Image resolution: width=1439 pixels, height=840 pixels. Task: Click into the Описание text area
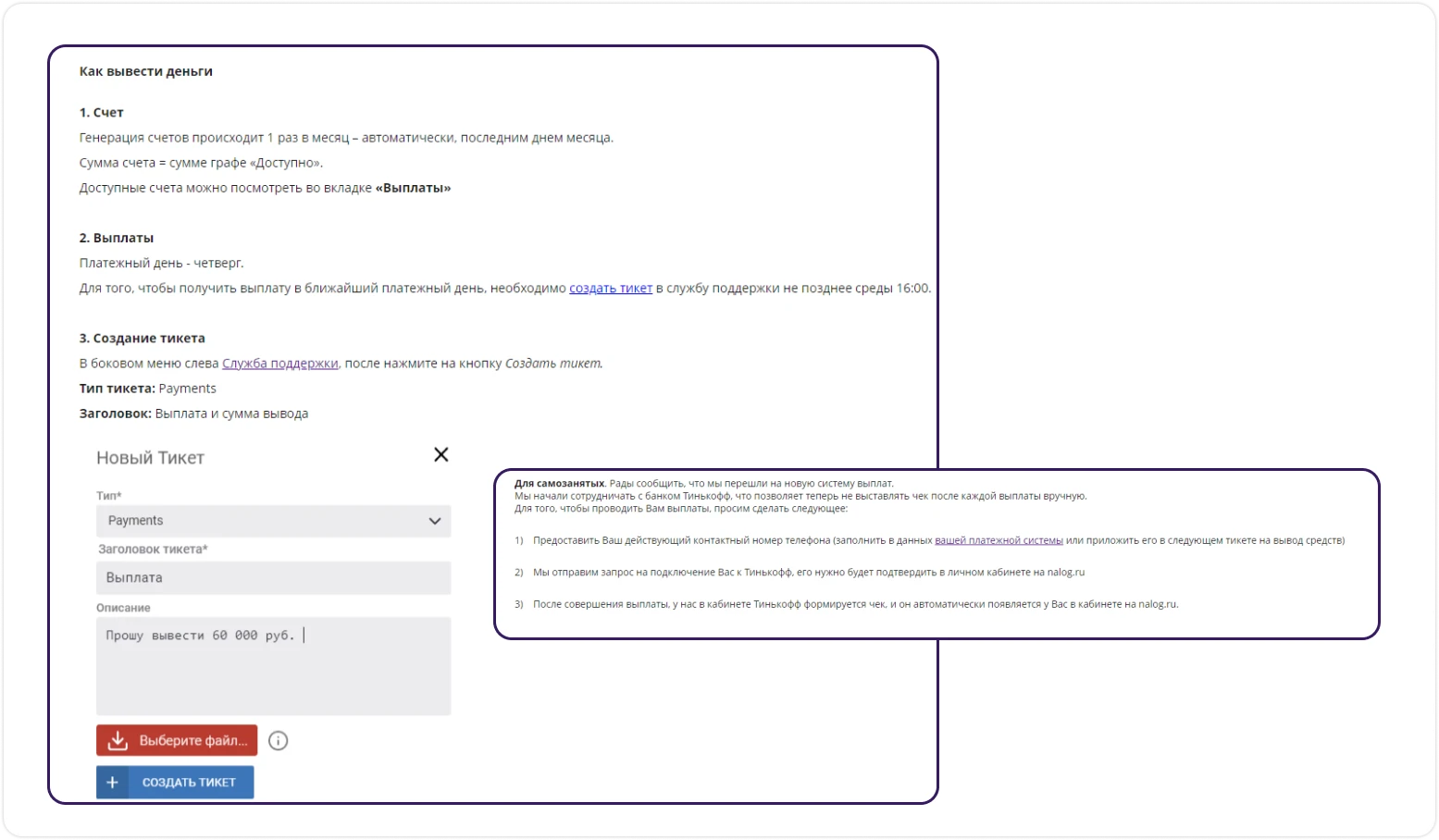coord(274,666)
